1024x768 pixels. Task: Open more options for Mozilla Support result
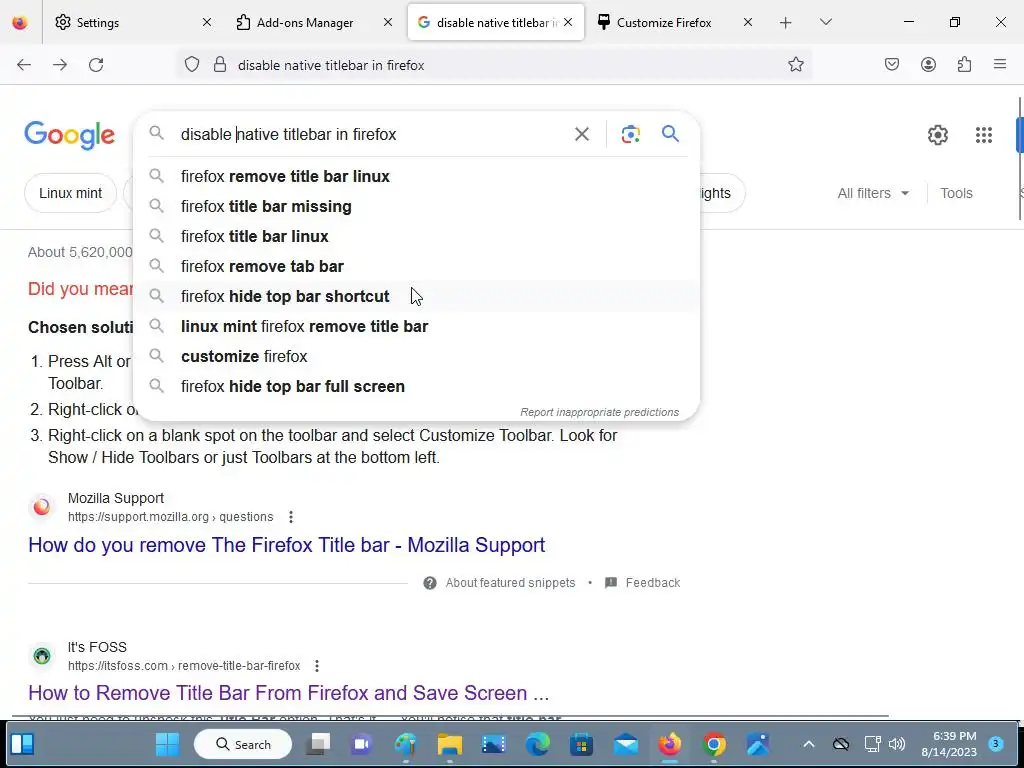tap(291, 517)
